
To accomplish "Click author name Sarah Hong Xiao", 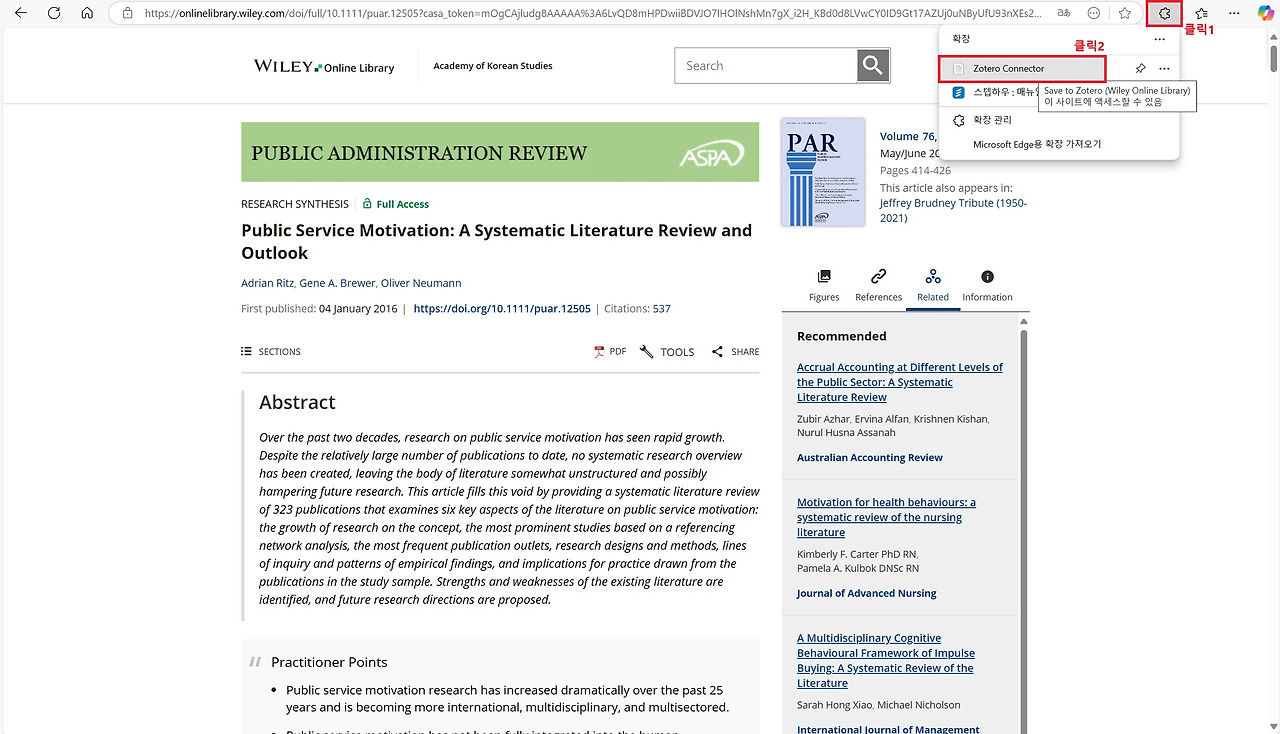I will [x=833, y=705].
